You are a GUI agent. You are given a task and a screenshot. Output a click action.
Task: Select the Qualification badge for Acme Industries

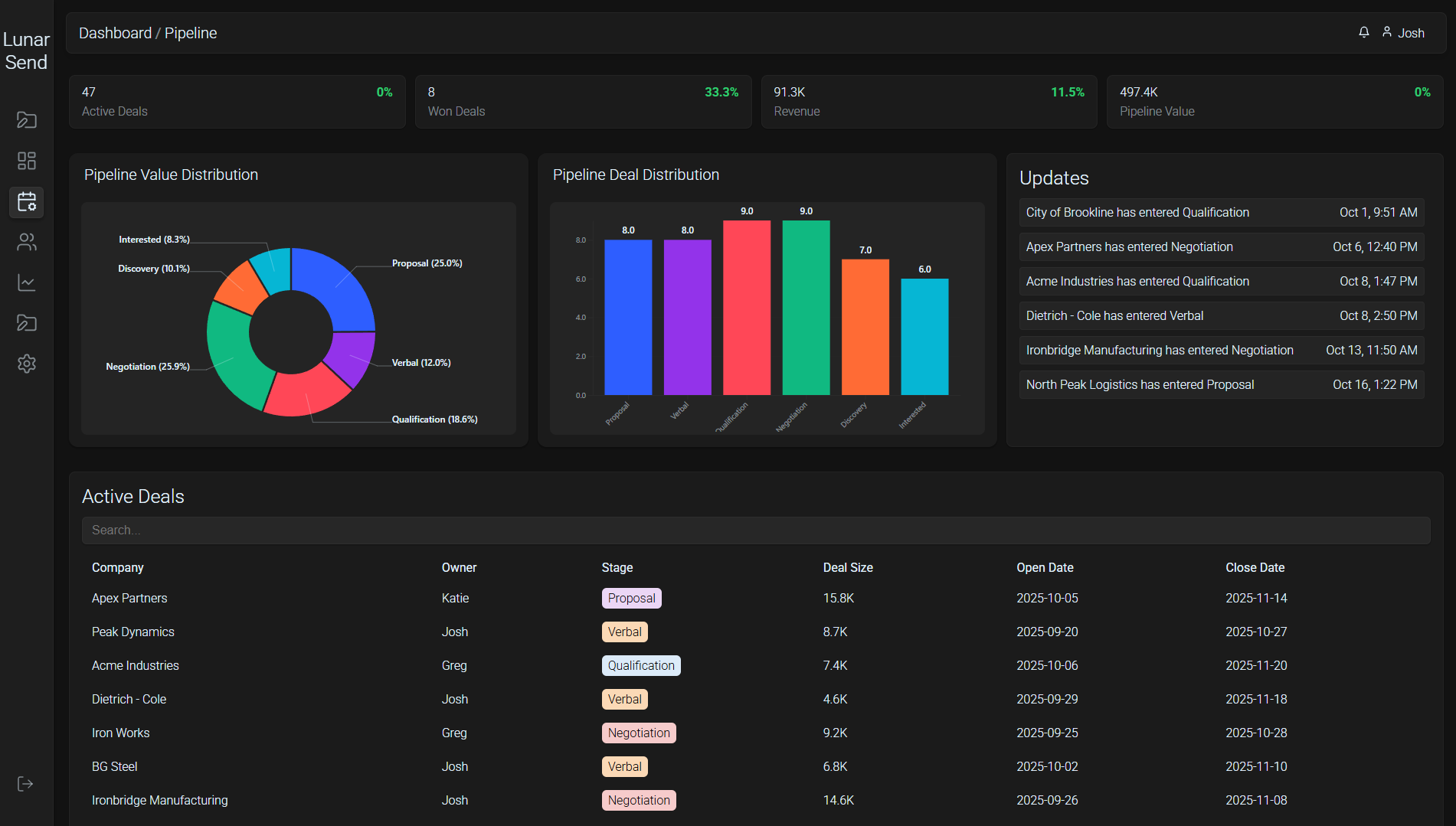[640, 665]
